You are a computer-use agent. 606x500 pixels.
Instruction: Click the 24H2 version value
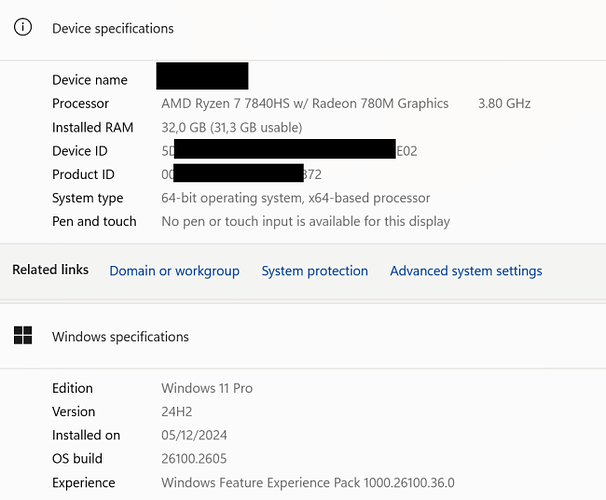click(177, 412)
